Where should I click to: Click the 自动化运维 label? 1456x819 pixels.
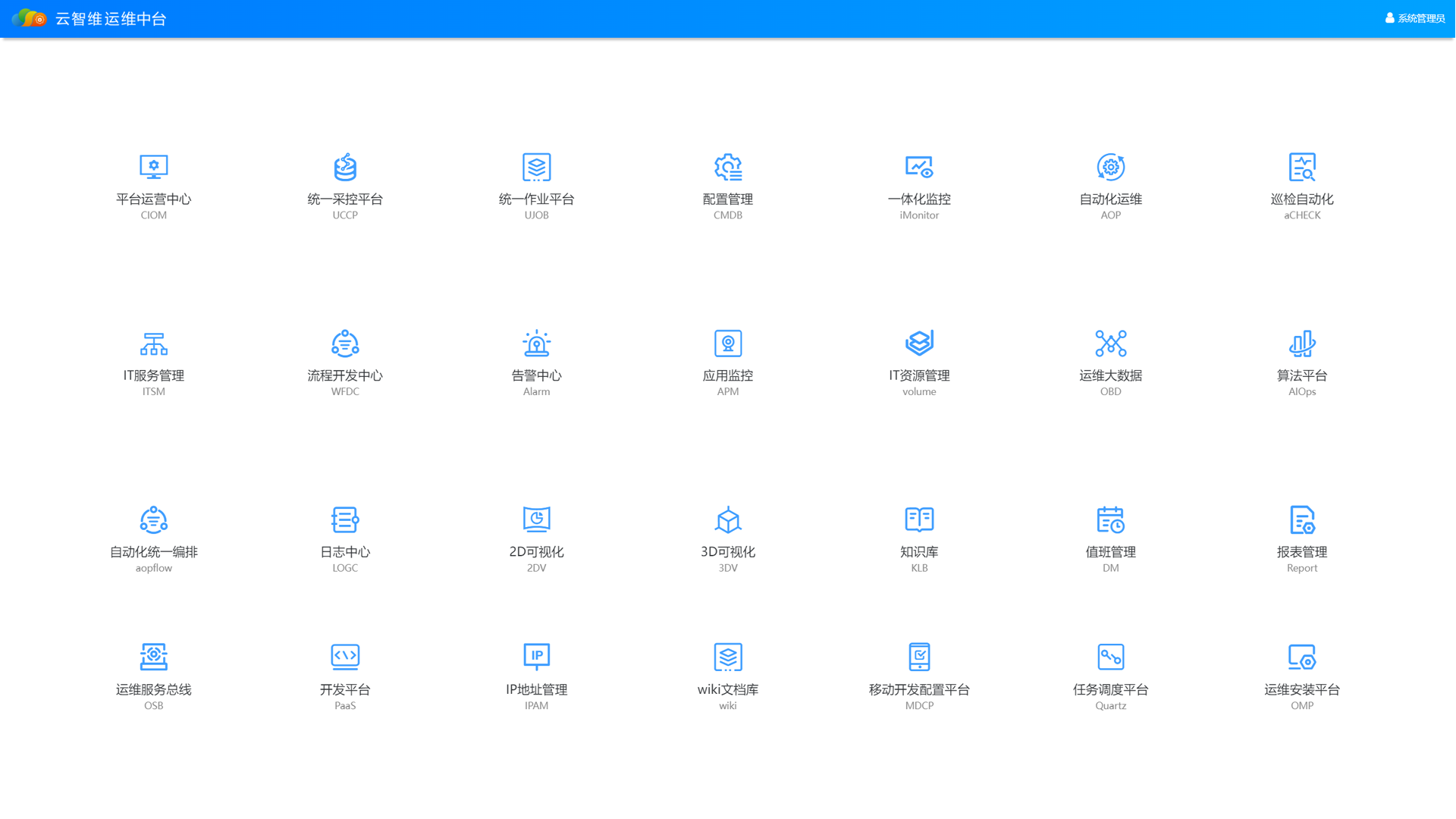(x=1111, y=199)
